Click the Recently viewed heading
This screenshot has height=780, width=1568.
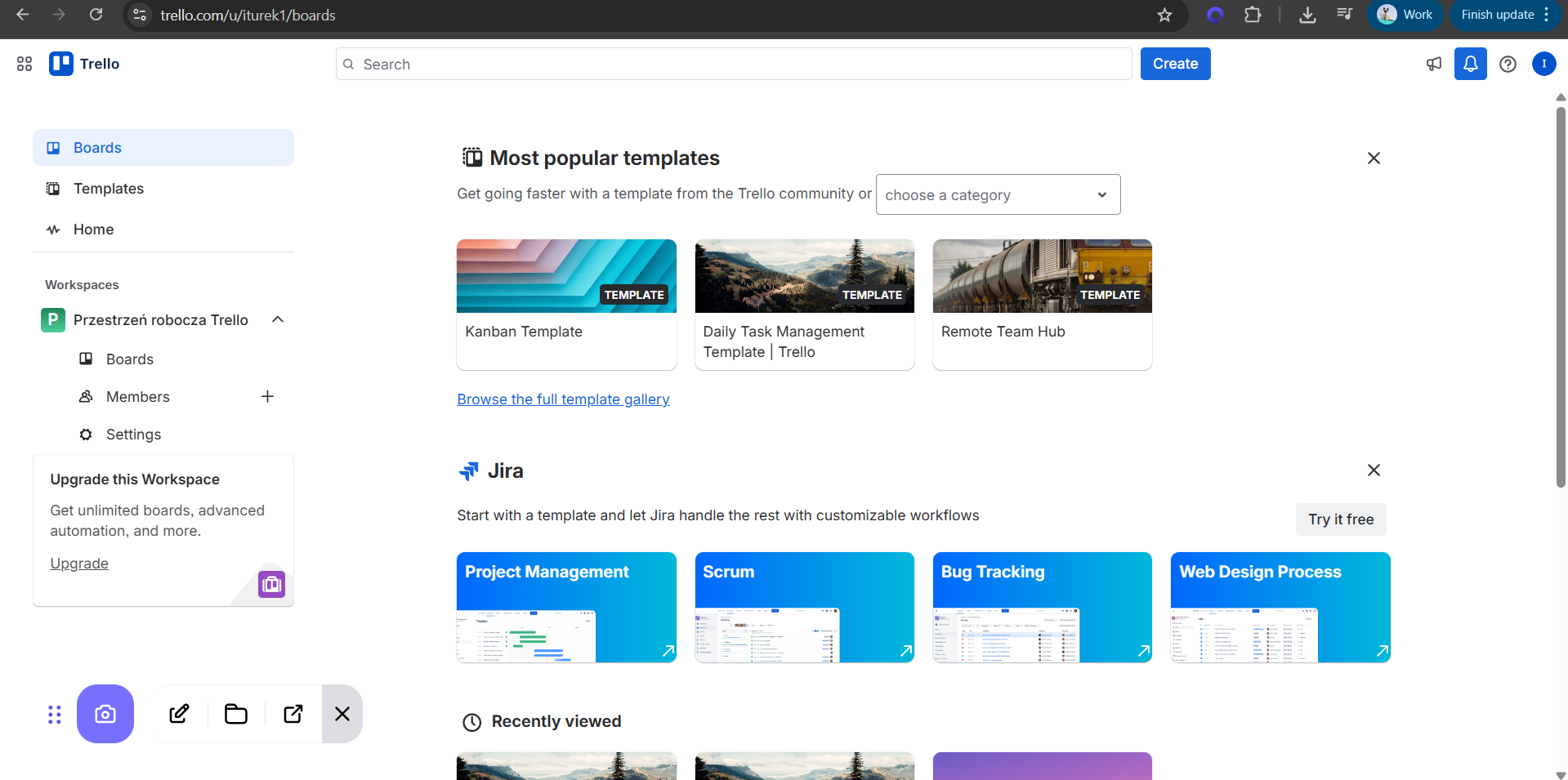(x=556, y=721)
